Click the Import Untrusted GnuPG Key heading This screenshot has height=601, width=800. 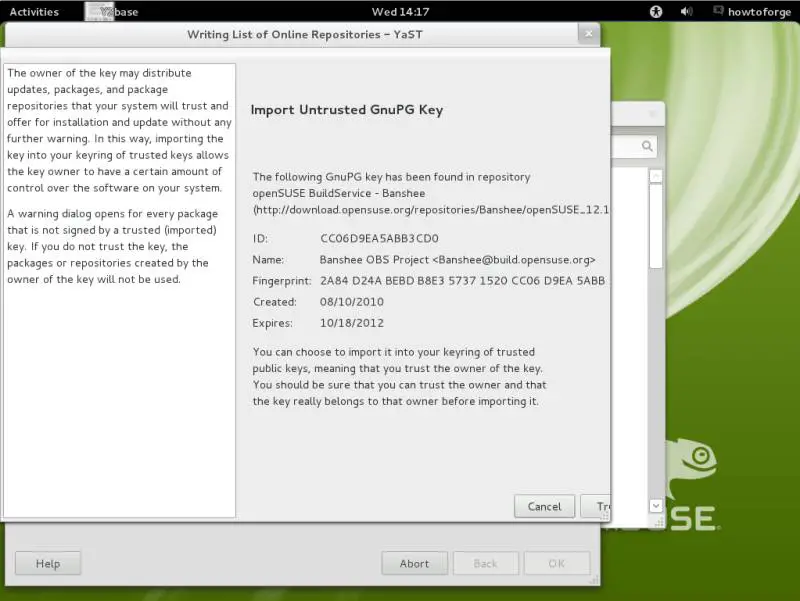pos(347,110)
